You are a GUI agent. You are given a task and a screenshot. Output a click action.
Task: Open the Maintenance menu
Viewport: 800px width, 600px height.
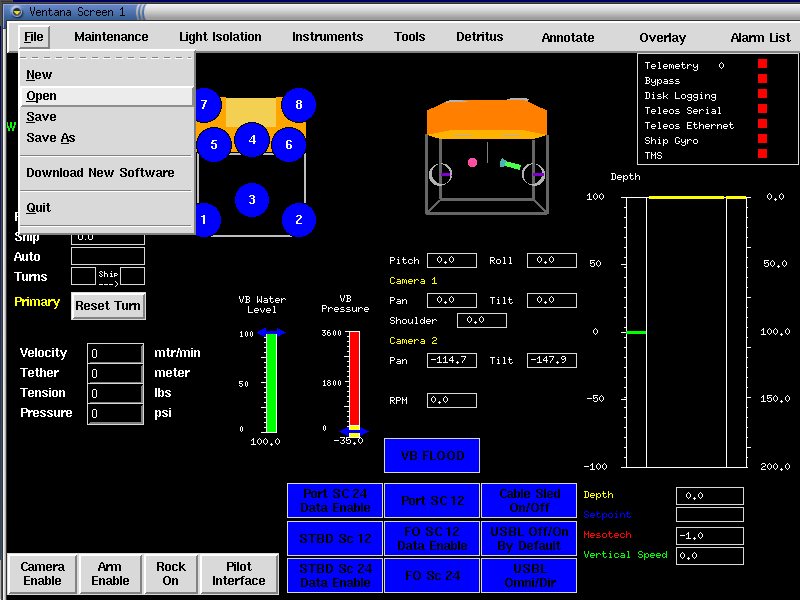pos(111,37)
